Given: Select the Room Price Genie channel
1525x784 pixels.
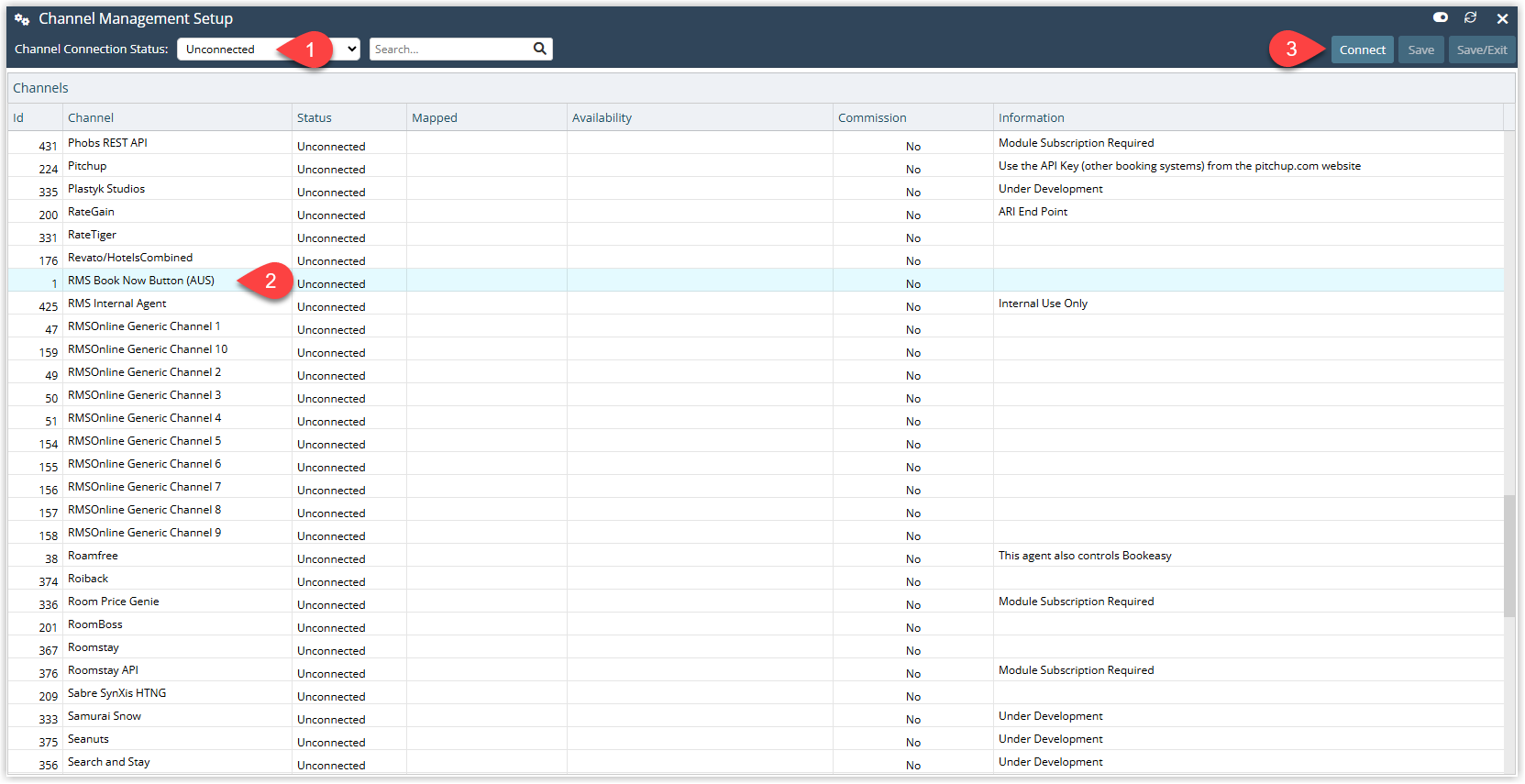Looking at the screenshot, I should click(x=114, y=602).
